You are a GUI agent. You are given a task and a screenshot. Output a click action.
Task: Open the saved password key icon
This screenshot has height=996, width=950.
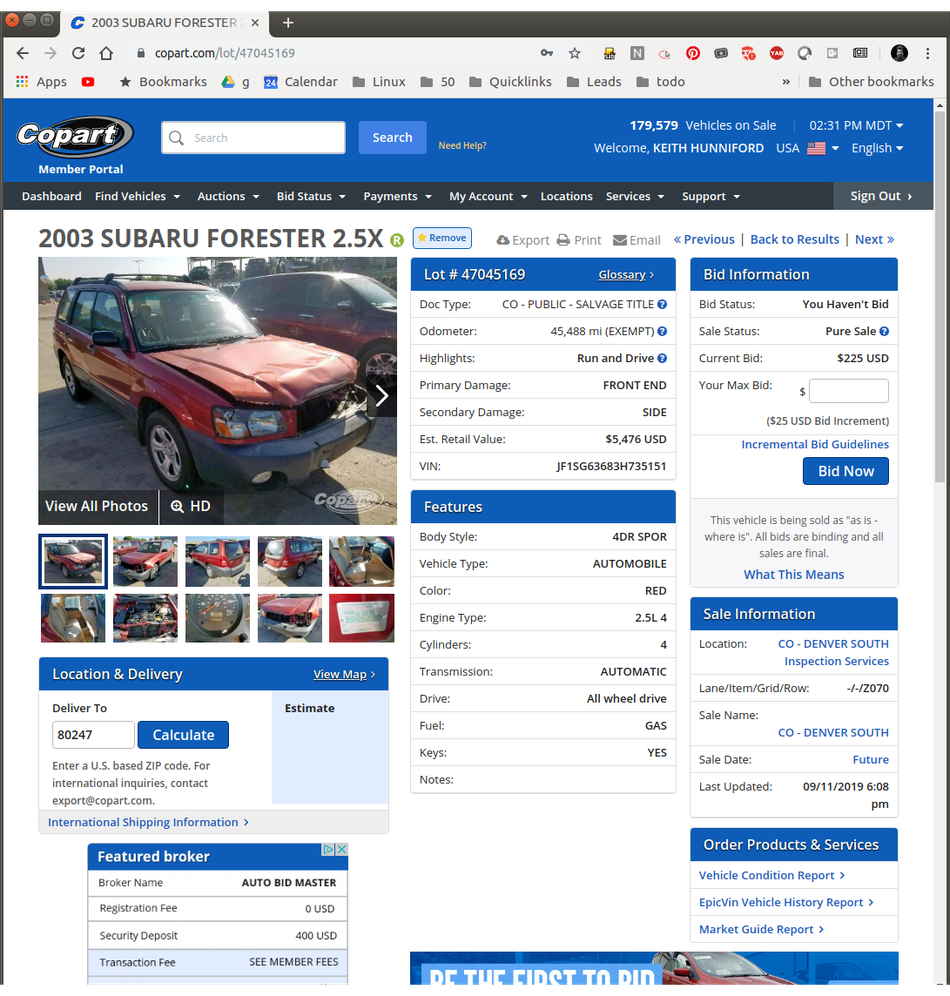(547, 53)
